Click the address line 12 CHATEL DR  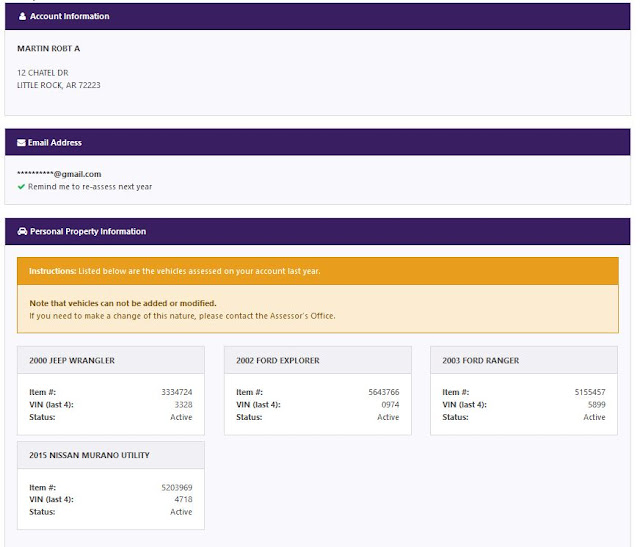(x=43, y=73)
